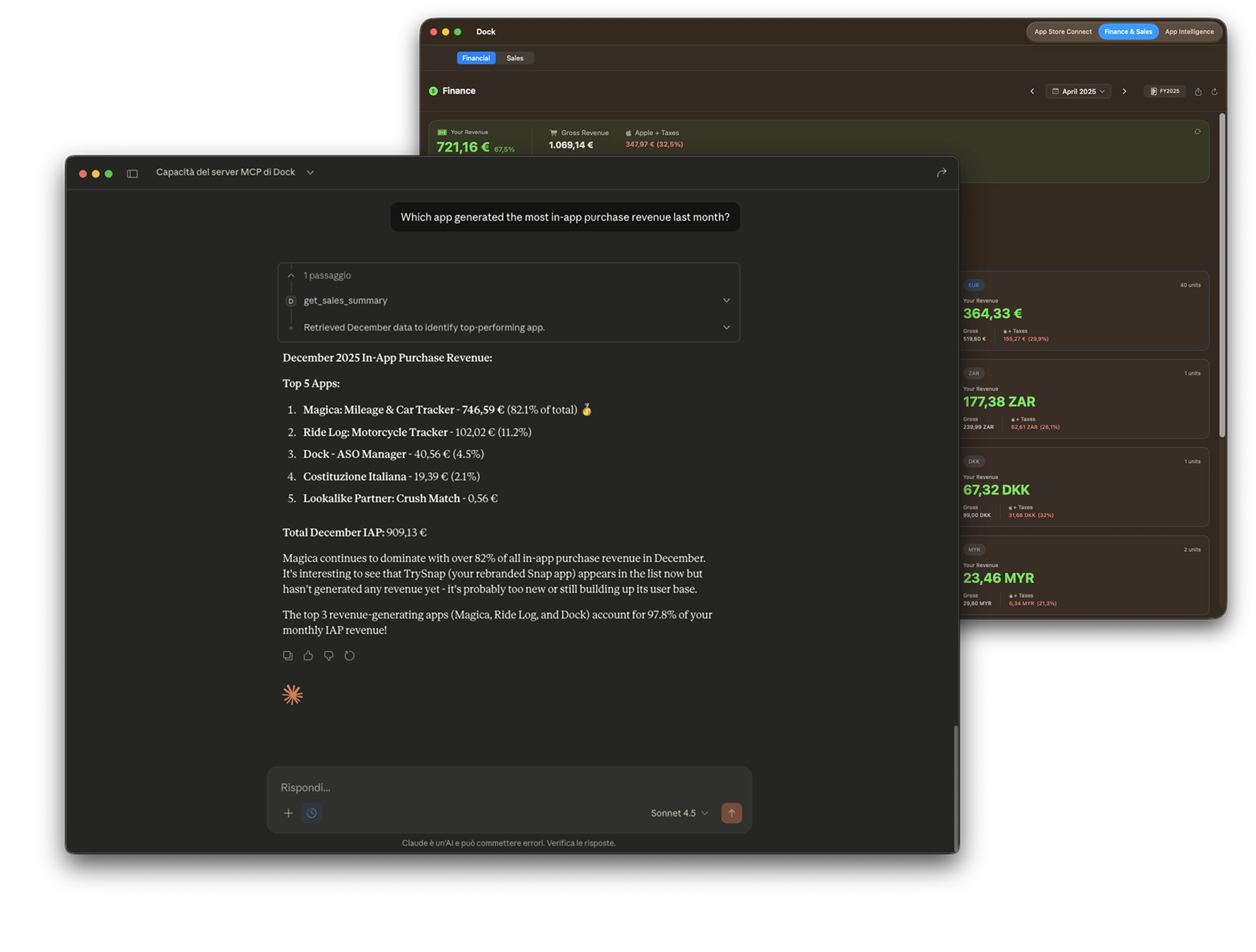
Task: Open chat history via the clock icon
Action: pos(312,813)
